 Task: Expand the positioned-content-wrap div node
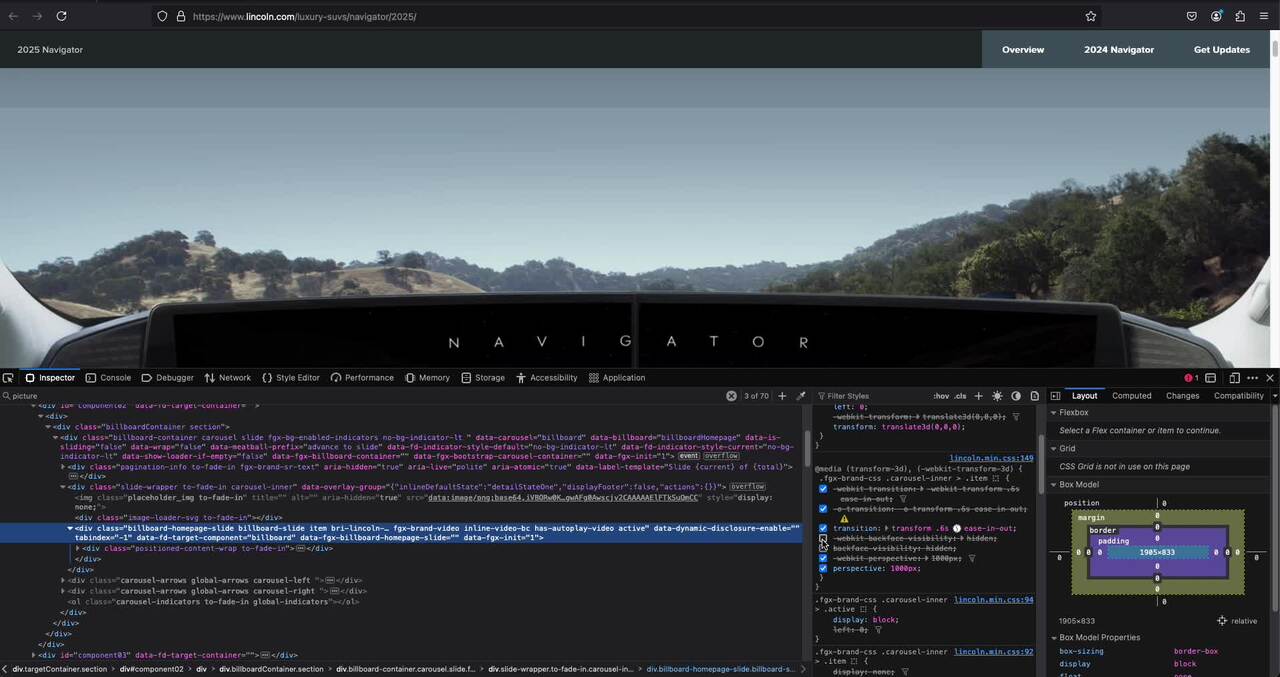point(78,548)
